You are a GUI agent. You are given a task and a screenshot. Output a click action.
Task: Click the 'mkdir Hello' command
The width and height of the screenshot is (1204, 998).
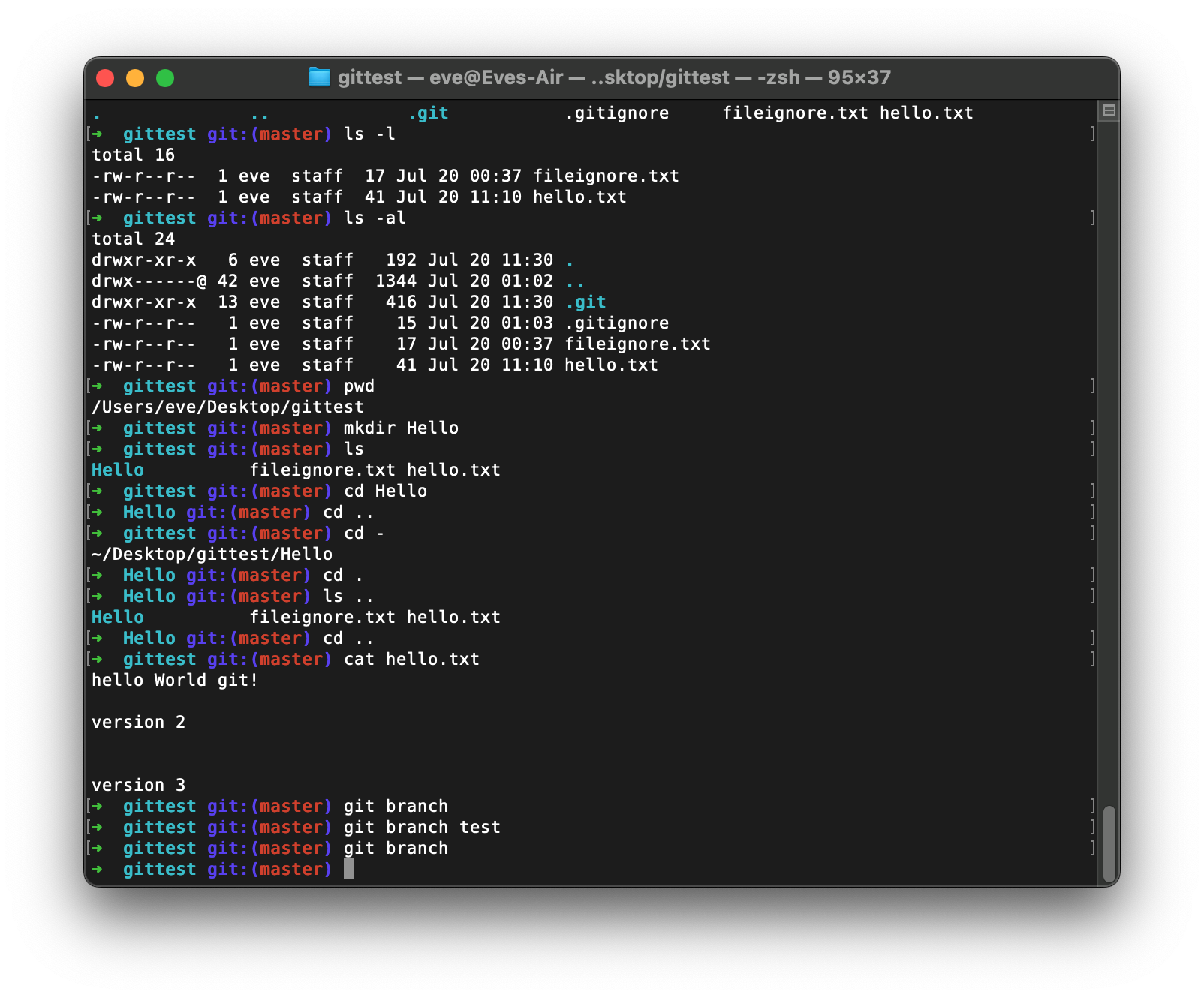[401, 428]
